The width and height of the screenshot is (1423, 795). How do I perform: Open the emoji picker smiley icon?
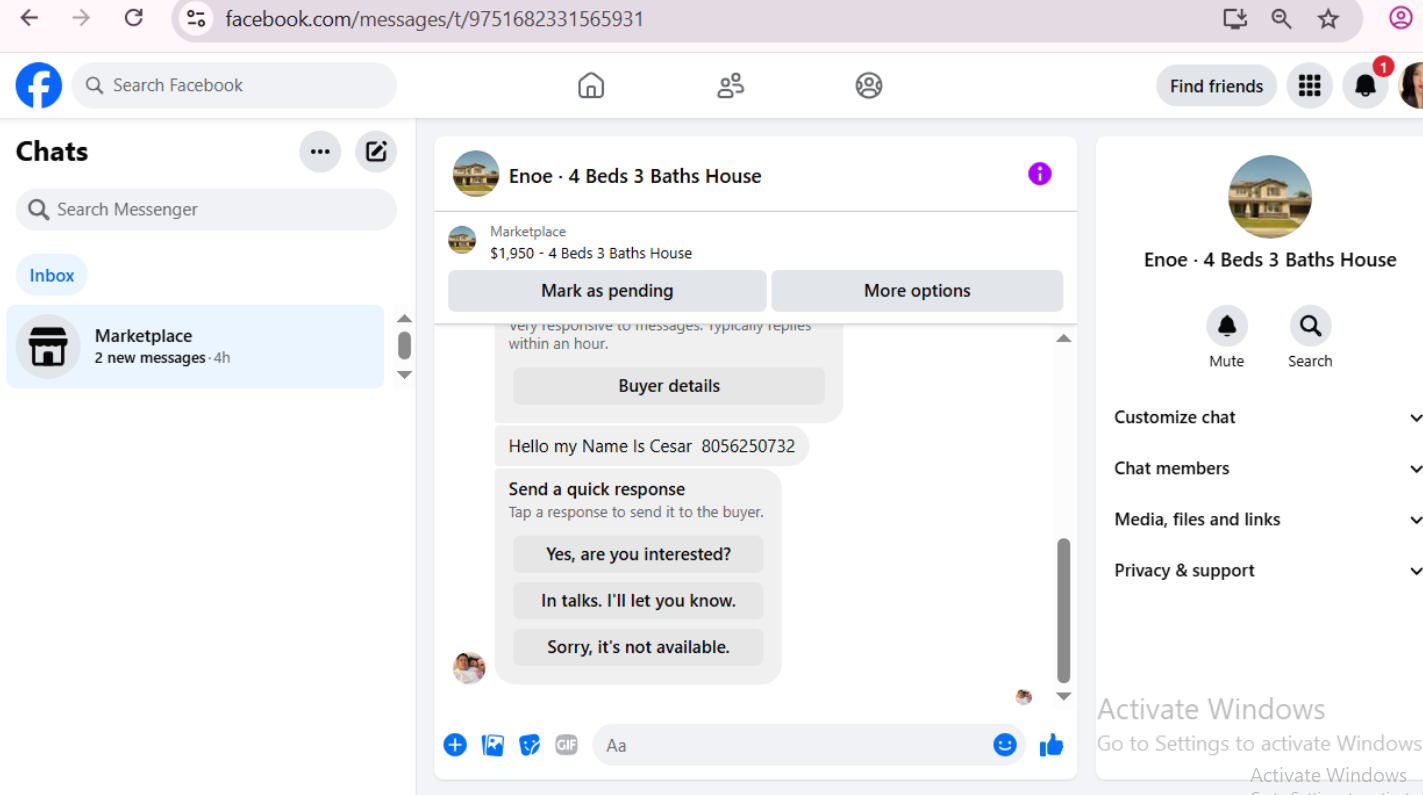(x=1005, y=745)
